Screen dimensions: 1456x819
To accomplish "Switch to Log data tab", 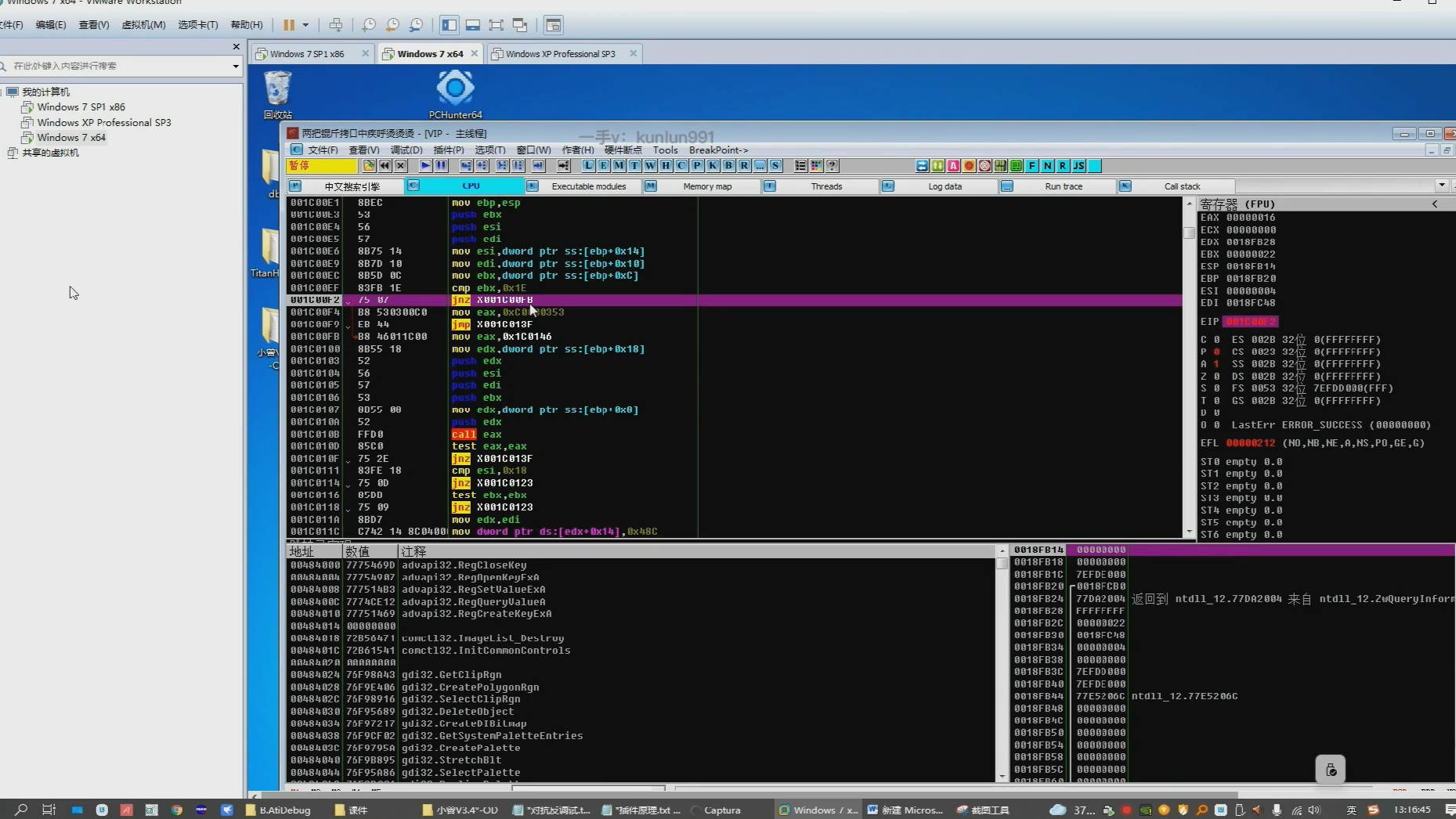I will [x=939, y=186].
